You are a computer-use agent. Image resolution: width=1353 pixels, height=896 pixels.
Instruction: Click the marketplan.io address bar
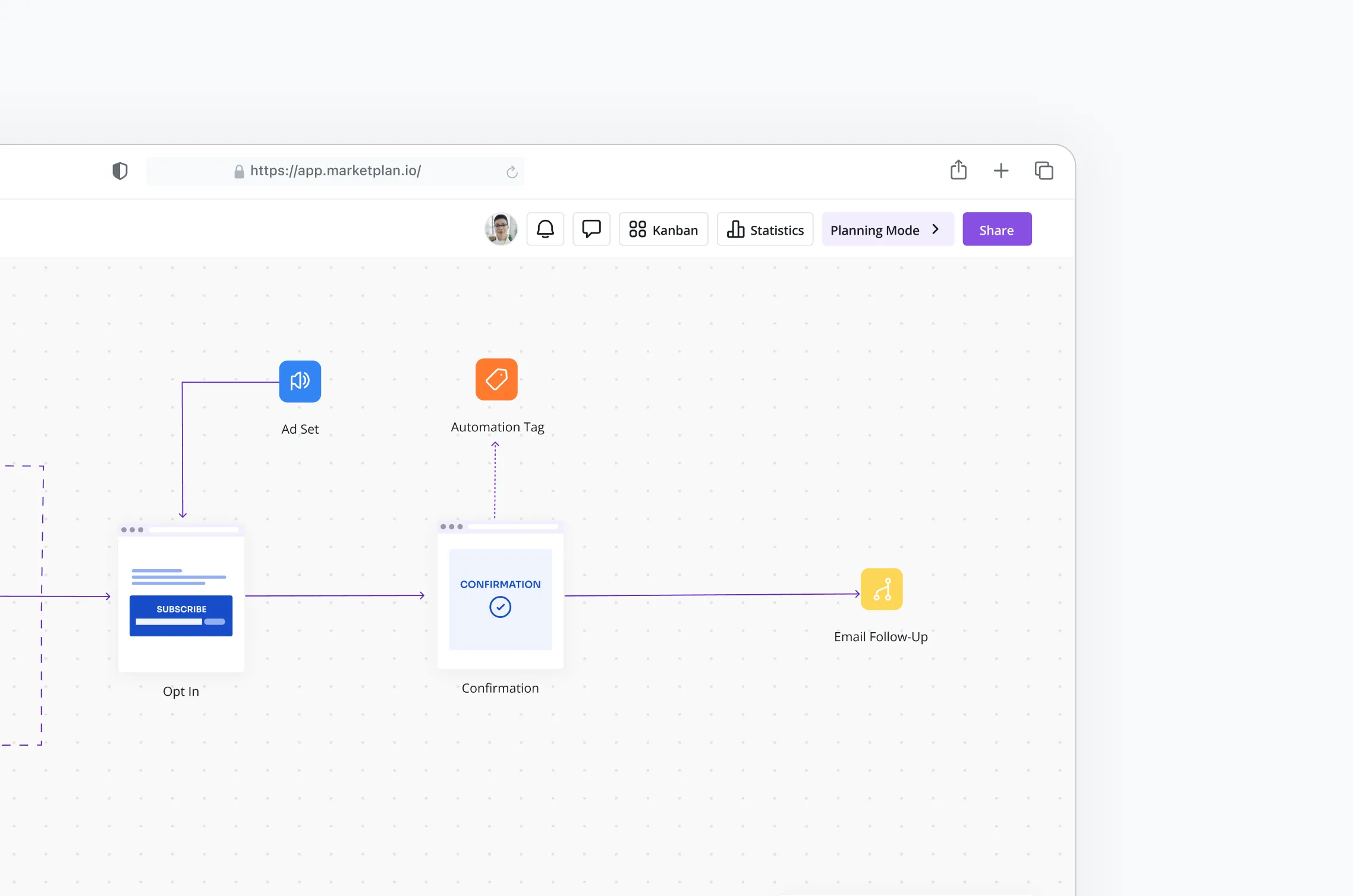335,171
